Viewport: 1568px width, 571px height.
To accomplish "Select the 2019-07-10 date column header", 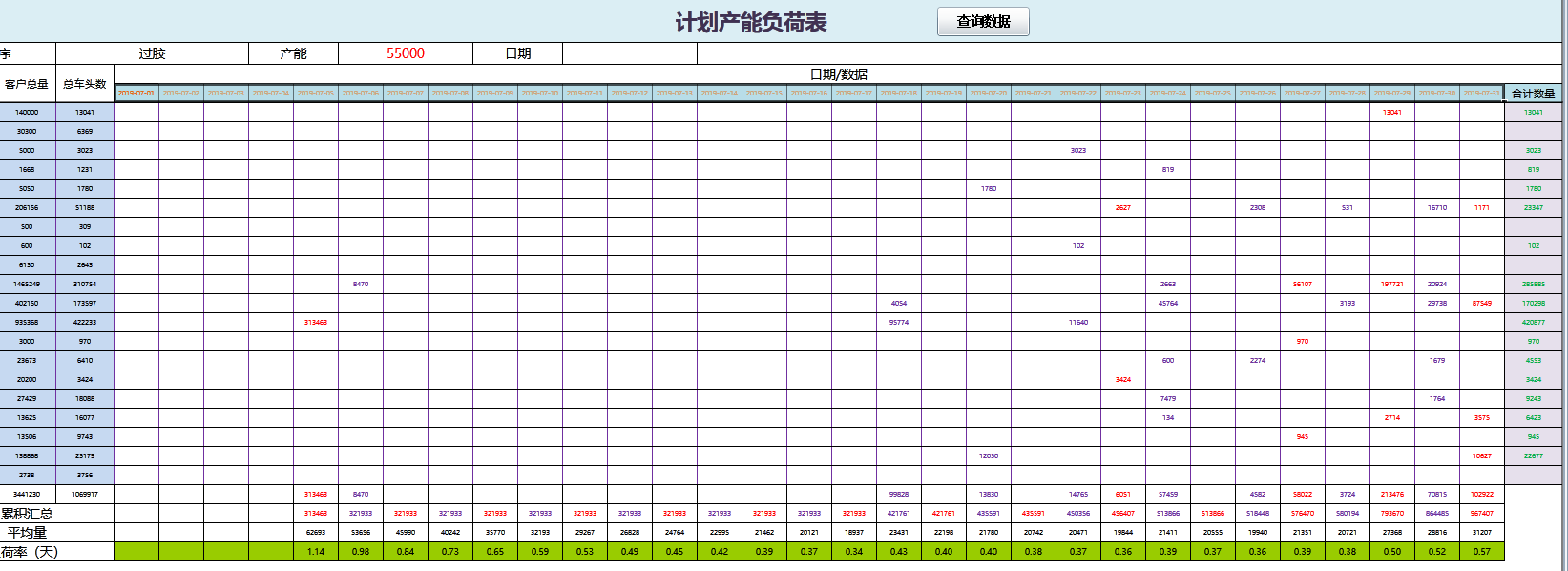I will click(x=540, y=94).
